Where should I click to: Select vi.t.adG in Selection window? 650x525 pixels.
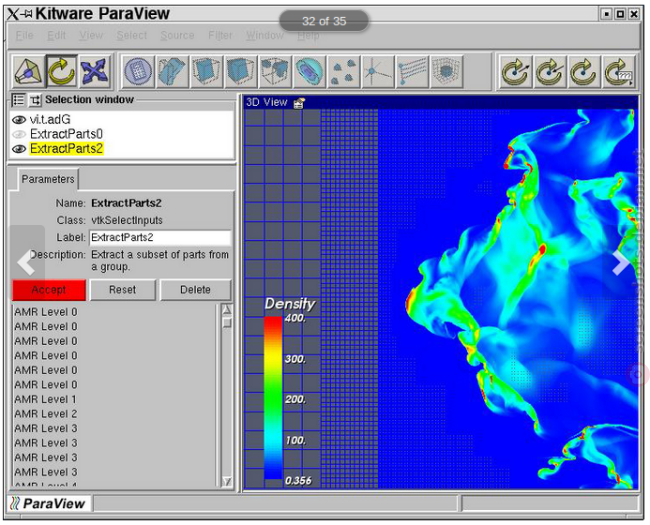pyautogui.click(x=50, y=119)
